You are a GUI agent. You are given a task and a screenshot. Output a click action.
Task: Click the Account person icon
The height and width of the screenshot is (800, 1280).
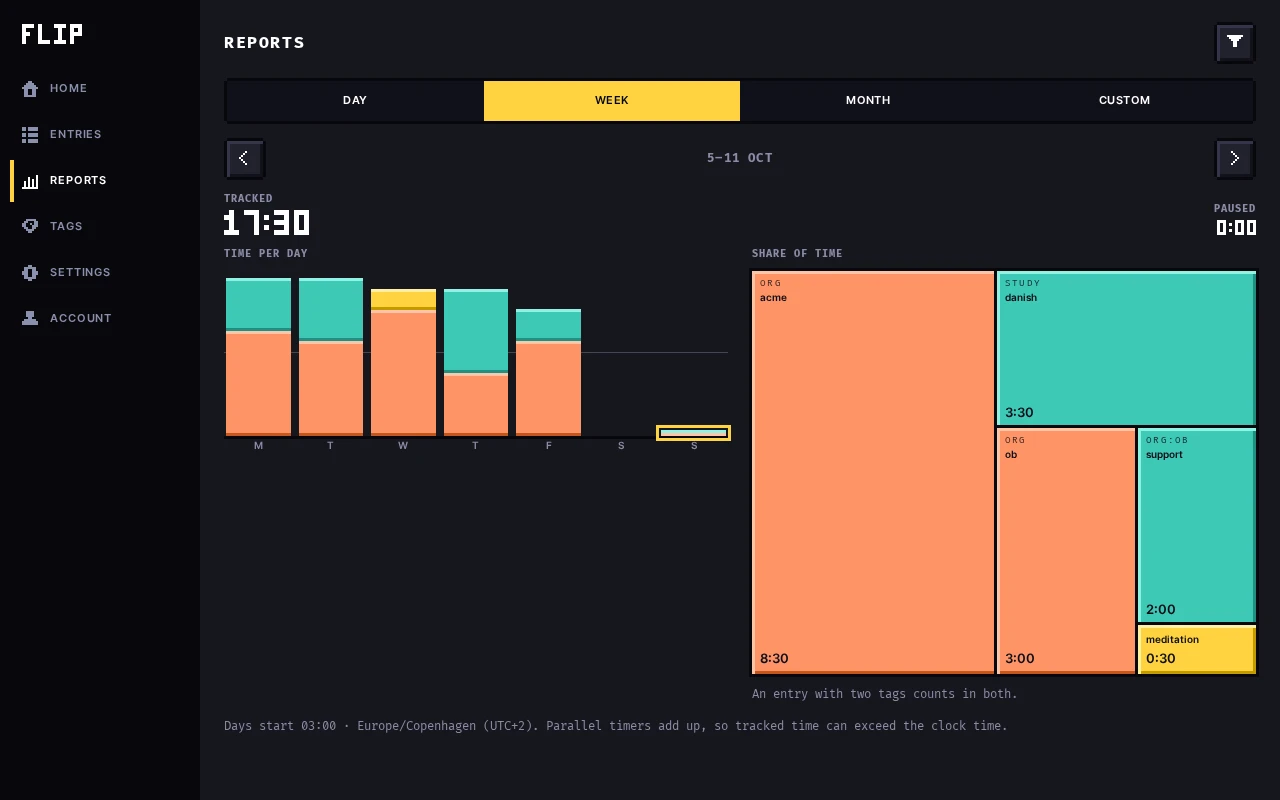[30, 319]
